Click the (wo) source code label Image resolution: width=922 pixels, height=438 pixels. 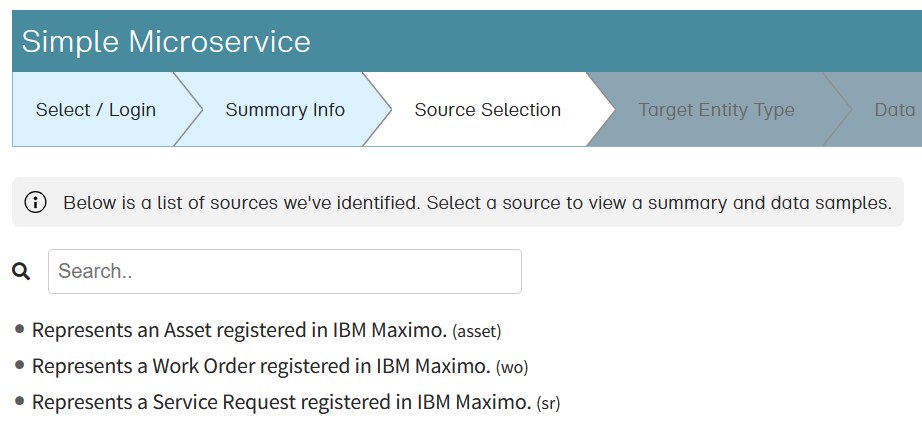tap(512, 367)
